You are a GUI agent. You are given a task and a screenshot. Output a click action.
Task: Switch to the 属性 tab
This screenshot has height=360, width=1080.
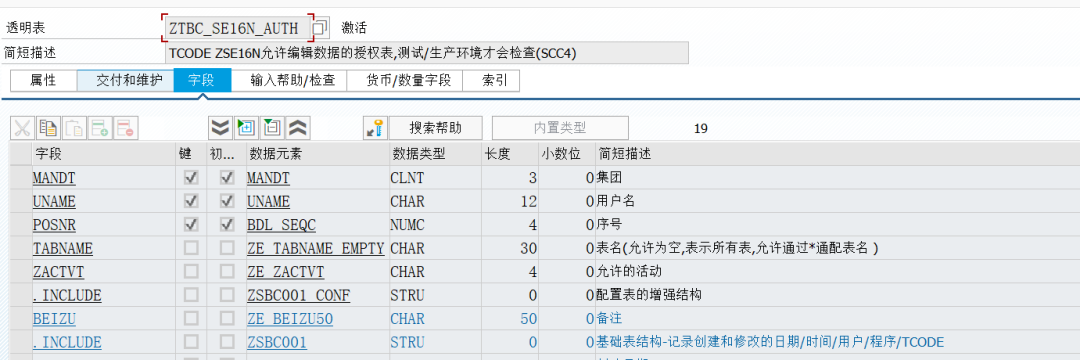coord(43,81)
